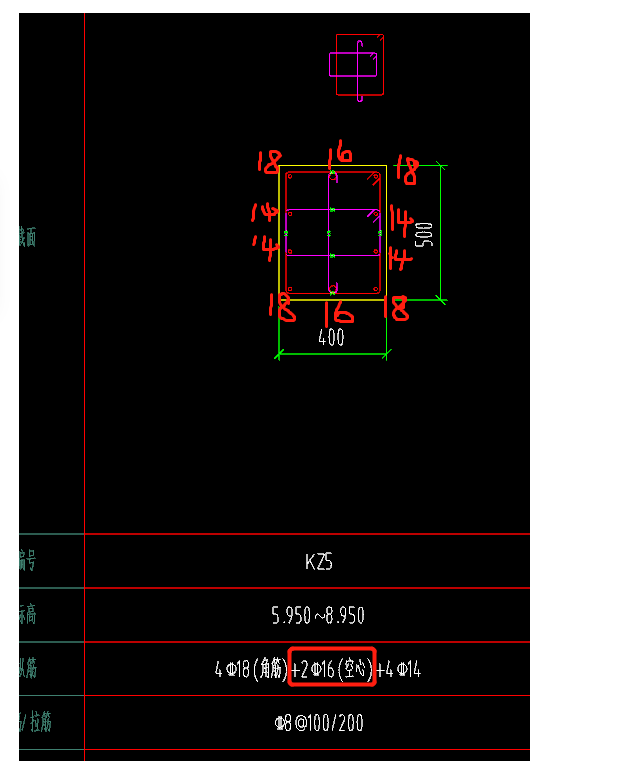Select the "KZ5" column number text
Viewport: 633px width, 762px height.
[319, 562]
